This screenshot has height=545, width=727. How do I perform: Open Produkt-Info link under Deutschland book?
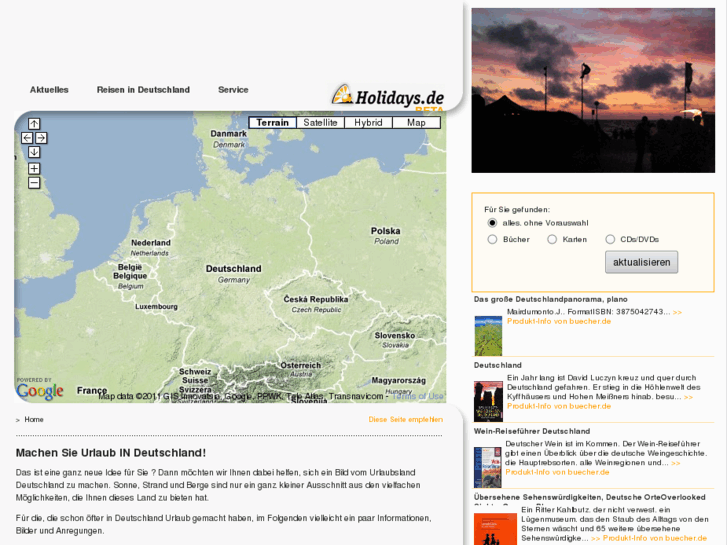pos(559,406)
